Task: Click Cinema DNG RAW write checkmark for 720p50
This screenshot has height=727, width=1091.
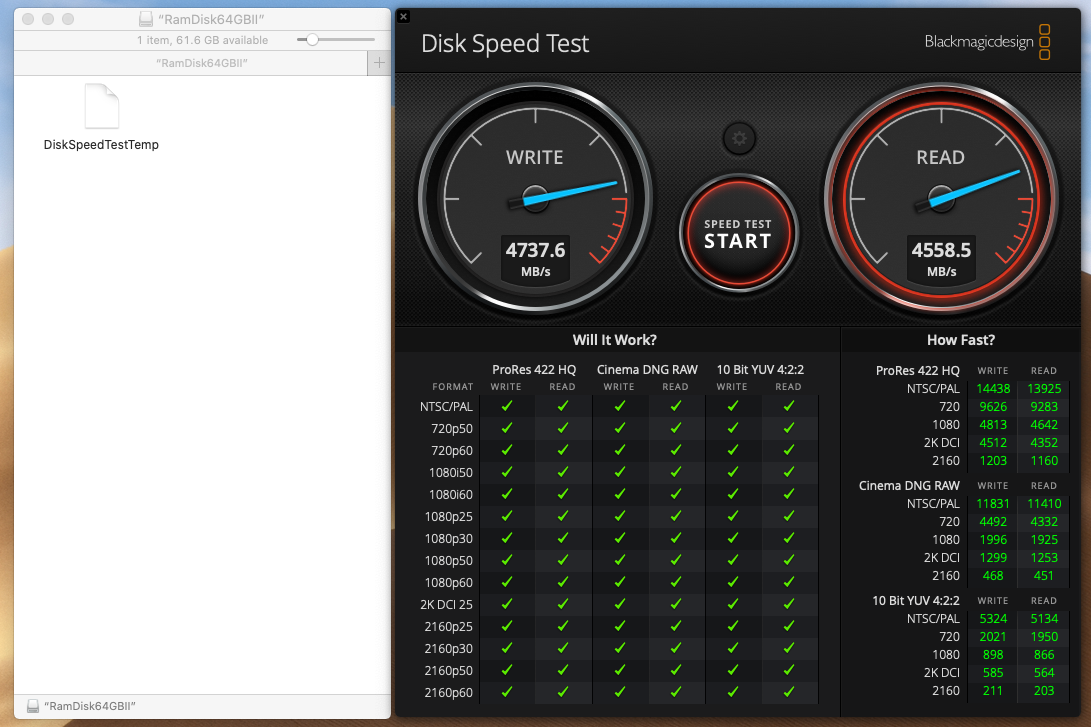Action: pos(619,429)
